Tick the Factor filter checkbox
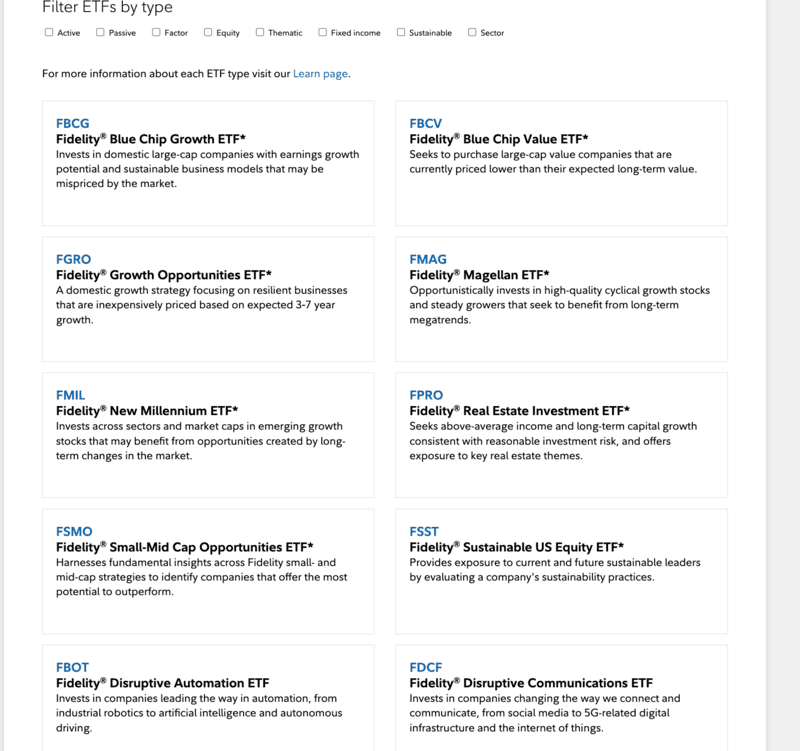This screenshot has height=751, width=800. click(156, 33)
